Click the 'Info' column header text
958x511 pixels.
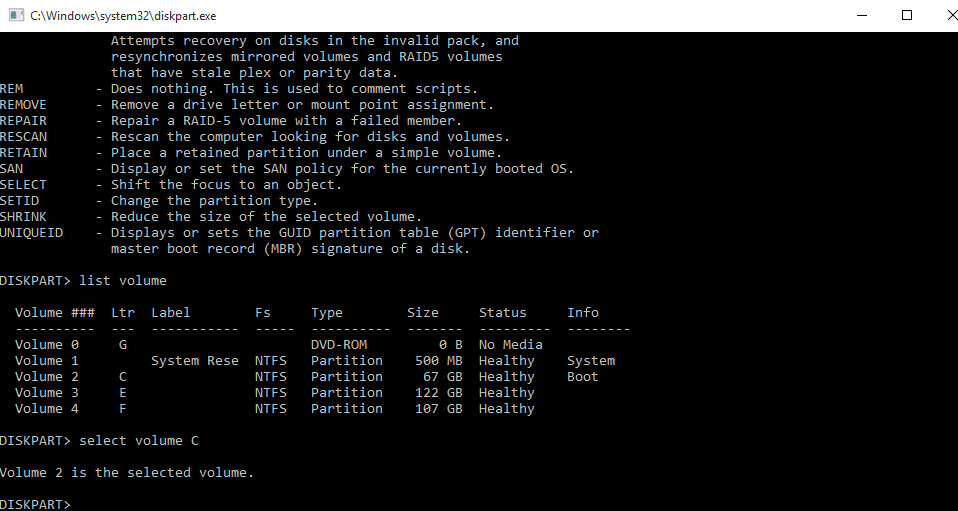click(x=583, y=312)
